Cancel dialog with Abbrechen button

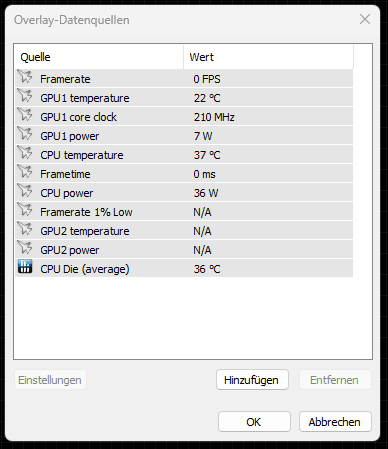click(x=335, y=422)
